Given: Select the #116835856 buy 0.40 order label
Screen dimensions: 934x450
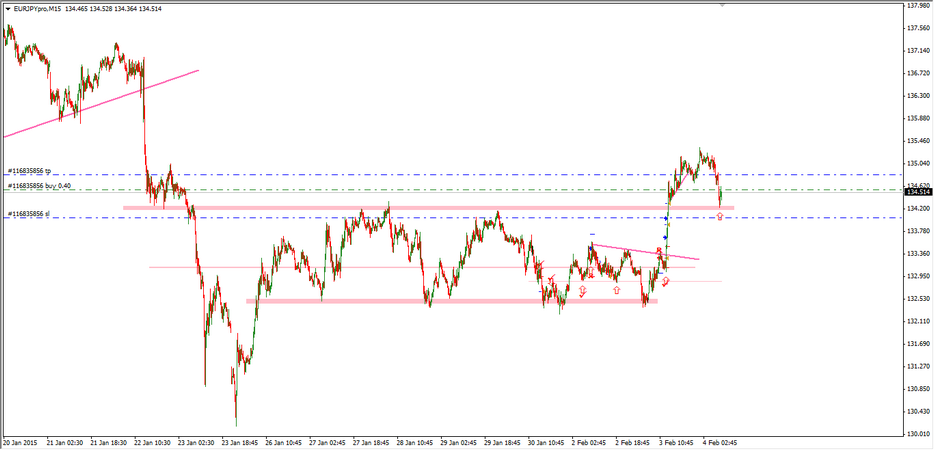Looking at the screenshot, I should pyautogui.click(x=39, y=186).
